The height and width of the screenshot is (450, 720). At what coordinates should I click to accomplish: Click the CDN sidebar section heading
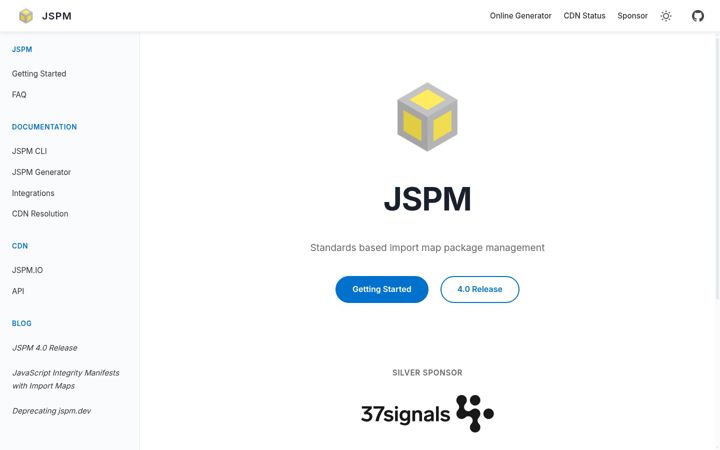tap(20, 246)
